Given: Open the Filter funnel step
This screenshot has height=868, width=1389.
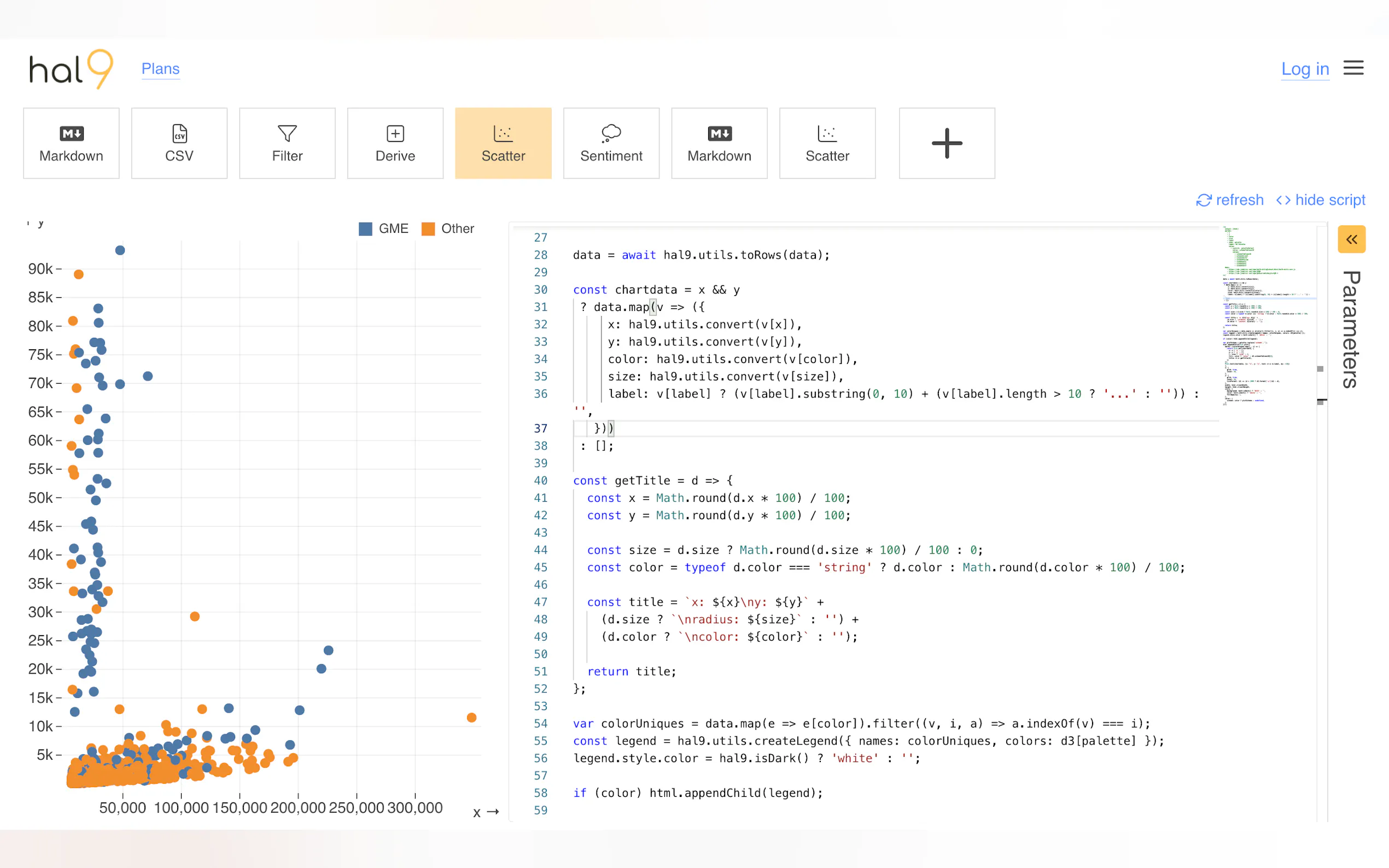Looking at the screenshot, I should pos(287,143).
